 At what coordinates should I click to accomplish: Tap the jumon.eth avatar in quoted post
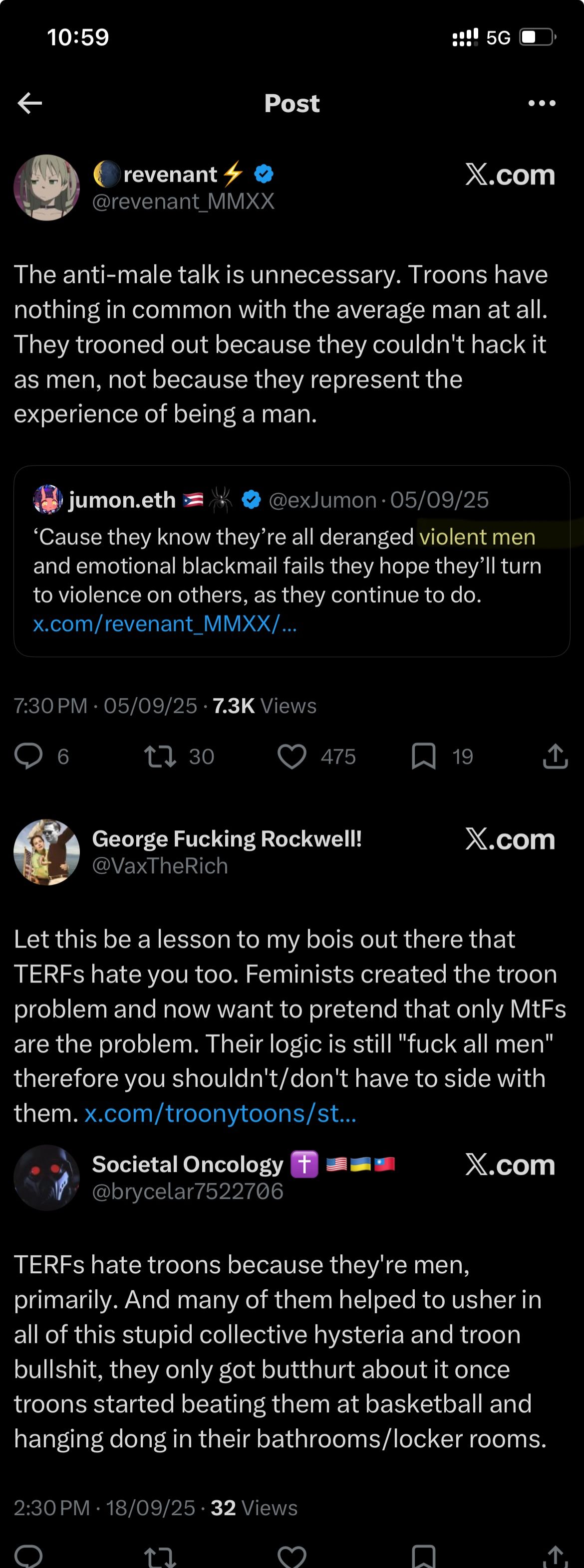tap(47, 500)
